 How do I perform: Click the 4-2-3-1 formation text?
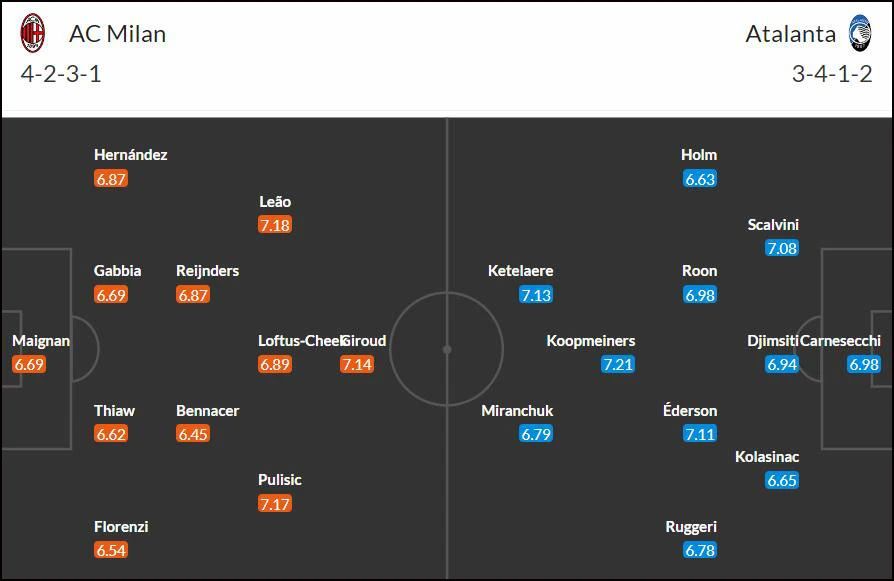coord(61,74)
